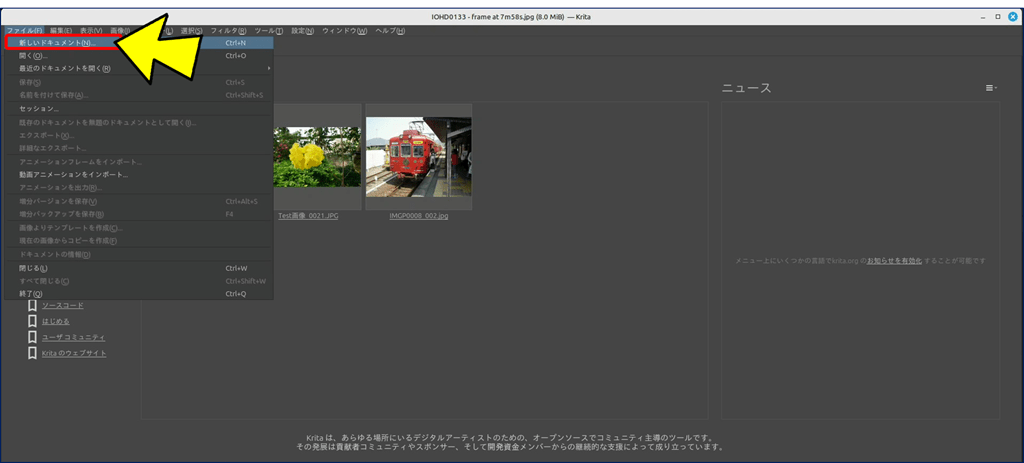1024x463 pixels.
Task: Click the お知らせを有効化 link
Action: (894, 261)
